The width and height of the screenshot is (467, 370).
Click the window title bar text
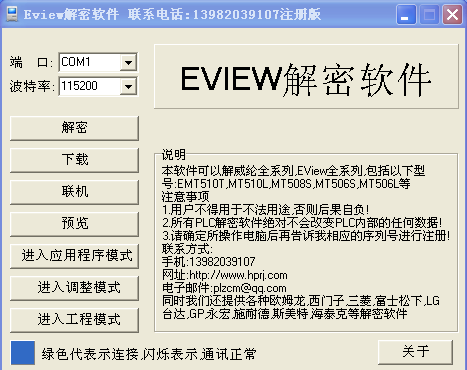[172, 14]
